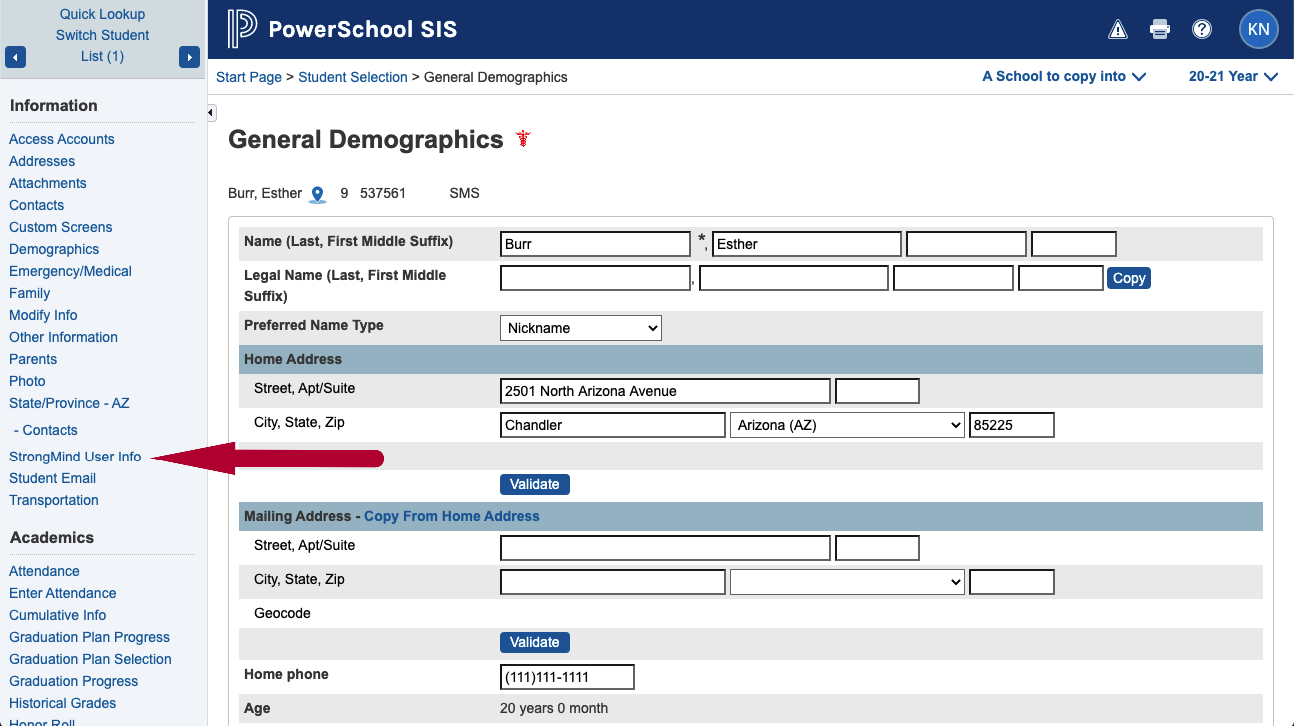Image resolution: width=1294 pixels, height=726 pixels.
Task: Open Graduation Plan Selection link
Action: pos(90,659)
